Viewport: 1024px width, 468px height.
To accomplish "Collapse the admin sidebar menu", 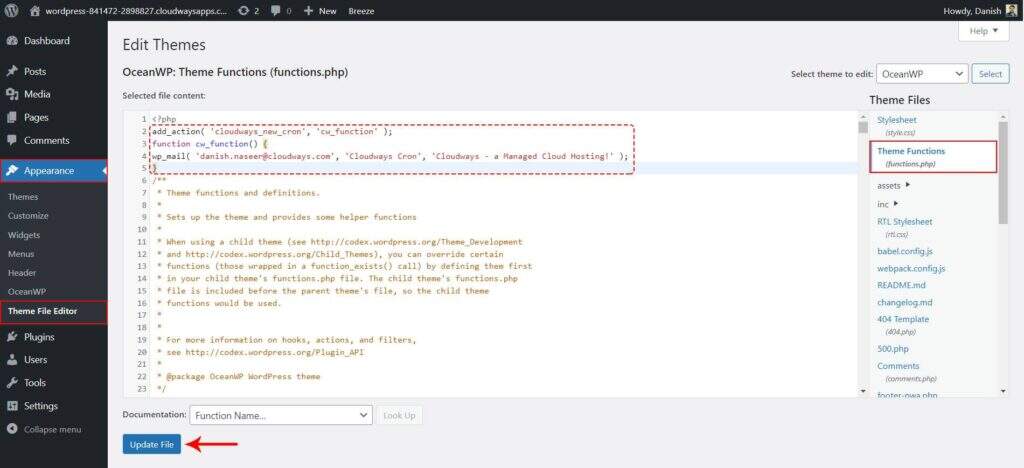I will tap(51, 429).
